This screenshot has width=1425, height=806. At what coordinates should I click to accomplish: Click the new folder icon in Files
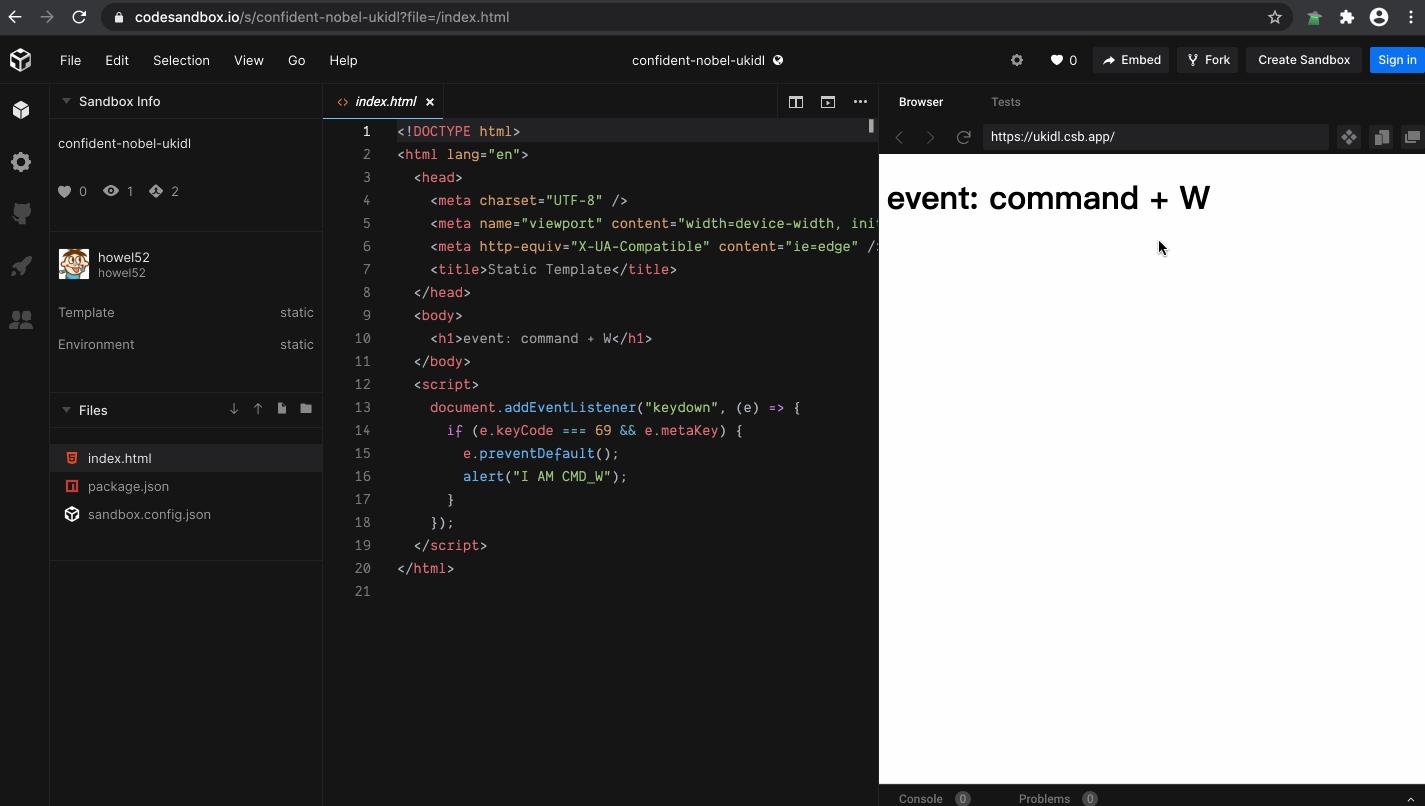tap(306, 409)
